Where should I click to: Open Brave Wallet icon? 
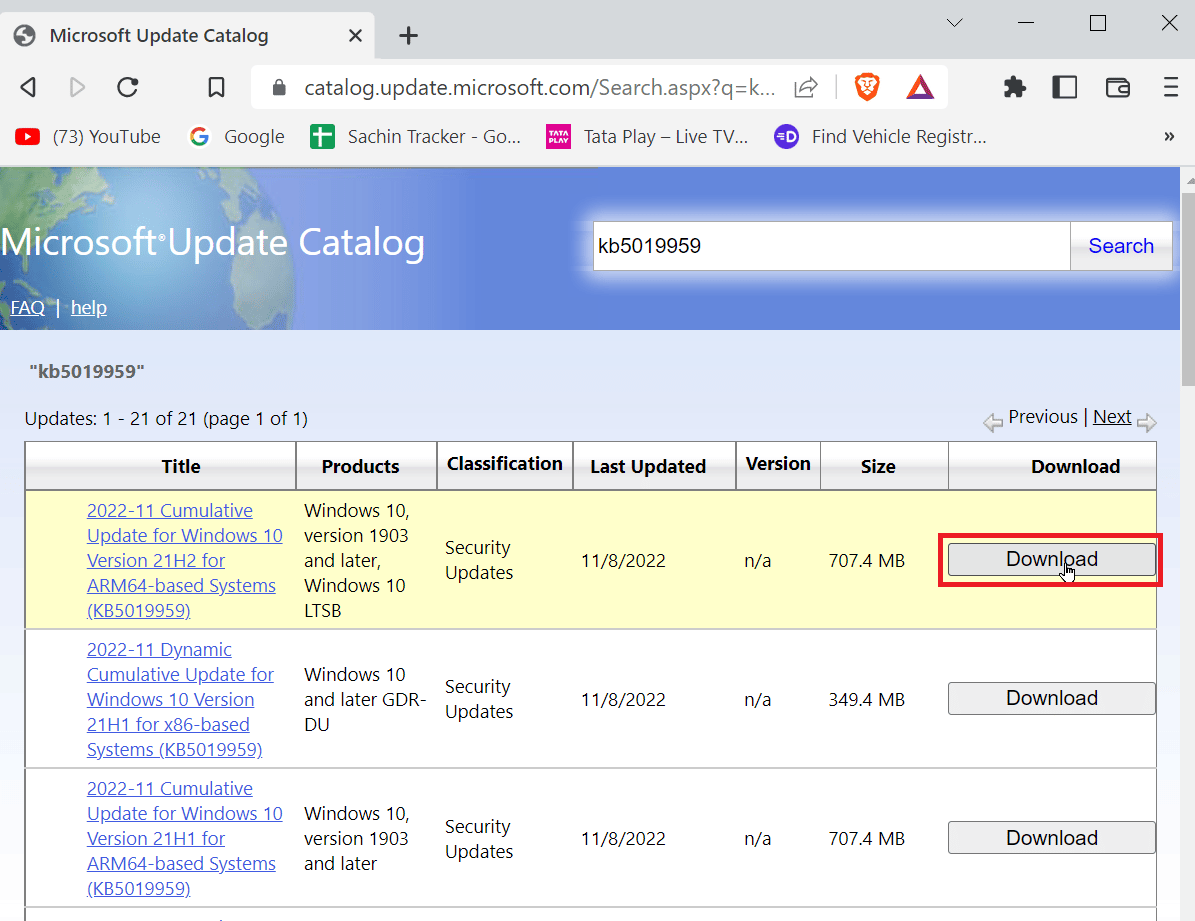[1117, 88]
